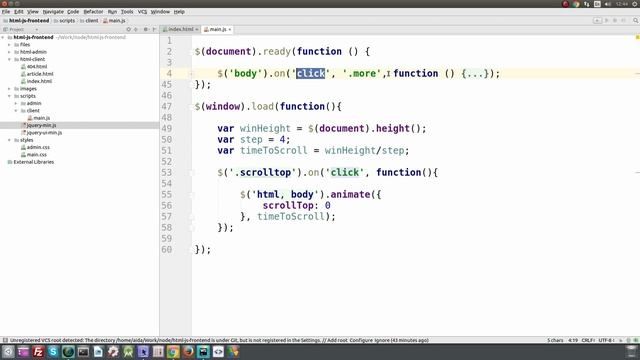Click the UTF-8 encoding in status bar
Screen dimensions: 640x360
point(606,340)
